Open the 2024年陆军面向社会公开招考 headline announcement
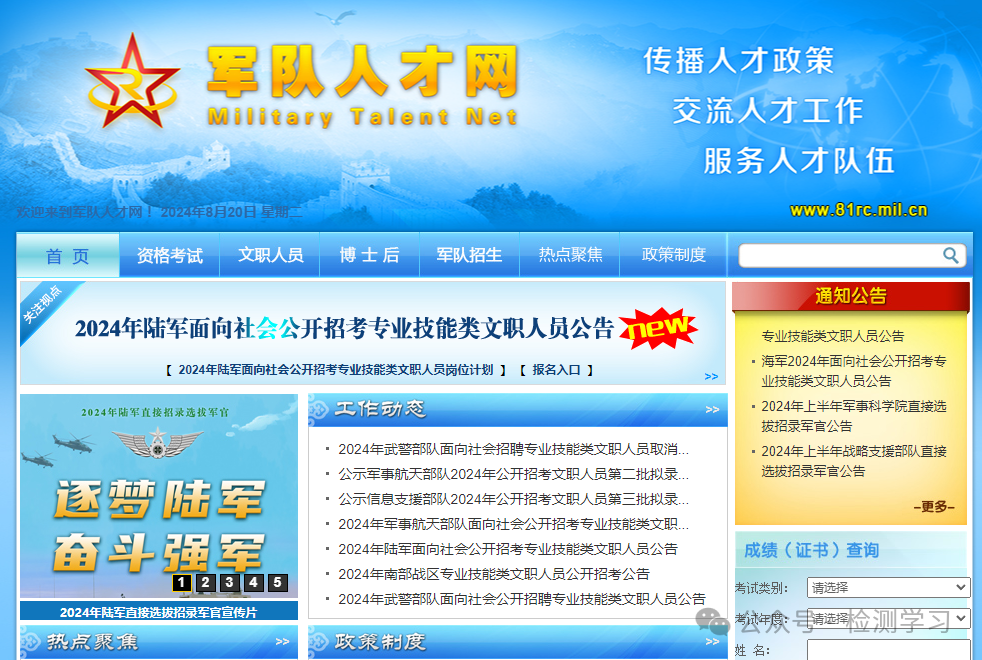The width and height of the screenshot is (982, 660). pos(344,328)
